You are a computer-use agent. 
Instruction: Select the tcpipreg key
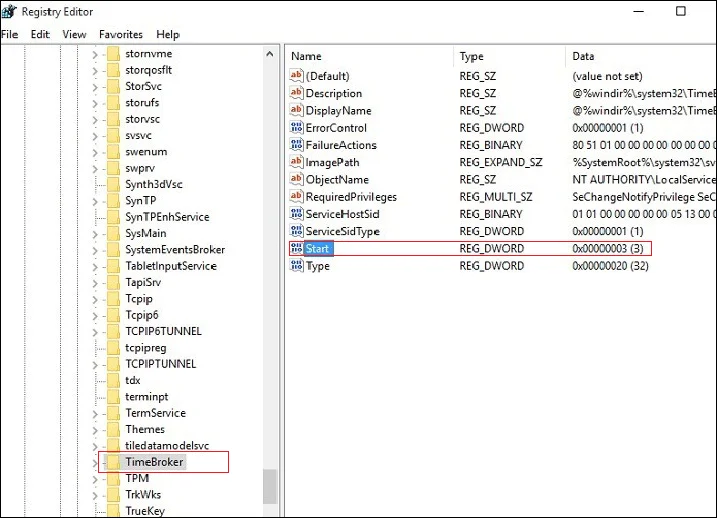(x=145, y=347)
